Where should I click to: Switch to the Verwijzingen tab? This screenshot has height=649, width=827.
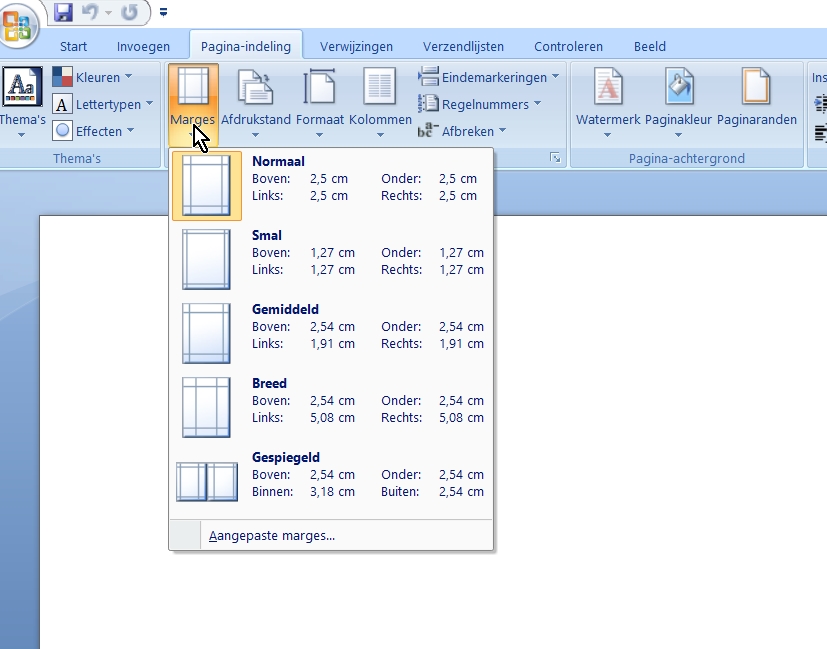[x=356, y=46]
